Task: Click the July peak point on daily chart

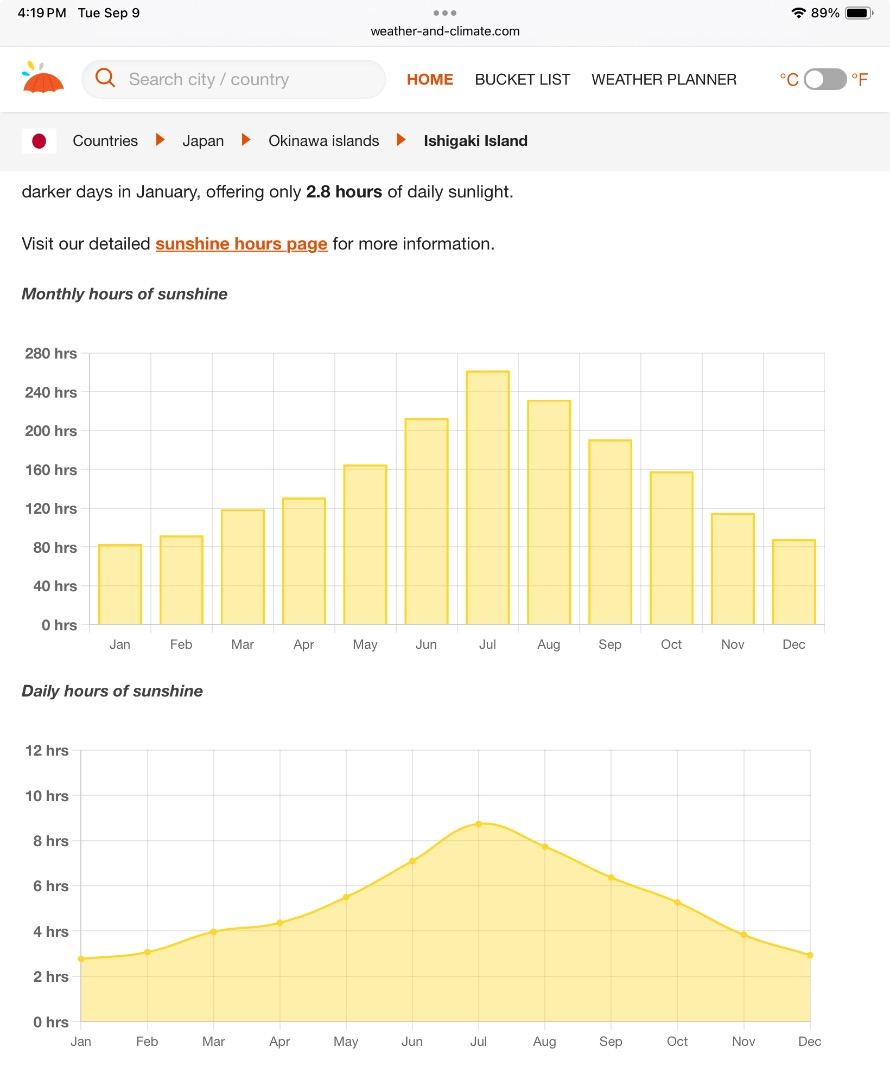Action: (x=479, y=824)
